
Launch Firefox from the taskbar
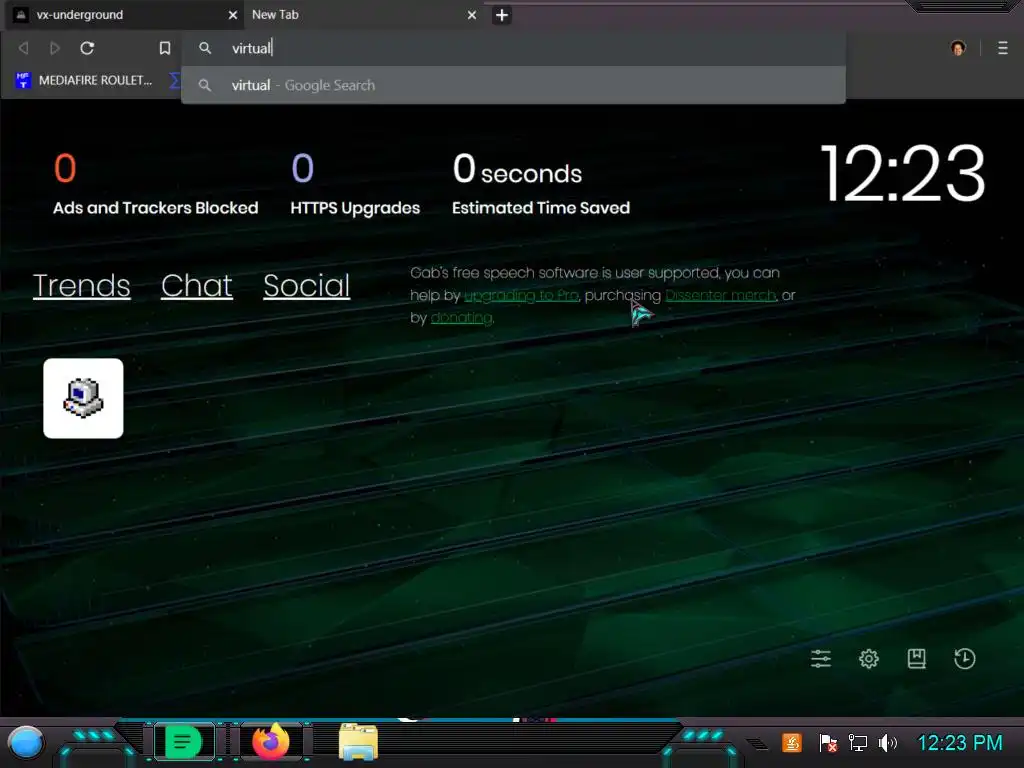point(271,743)
